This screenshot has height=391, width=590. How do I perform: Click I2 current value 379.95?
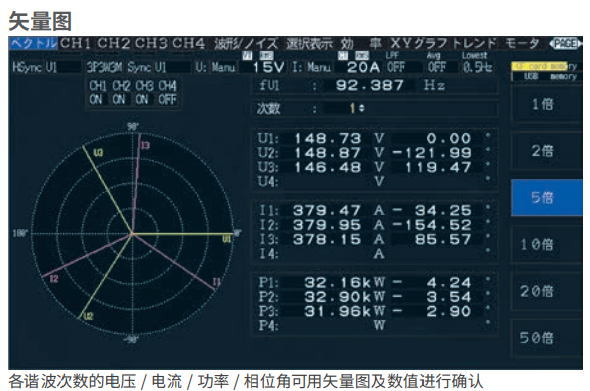point(327,225)
